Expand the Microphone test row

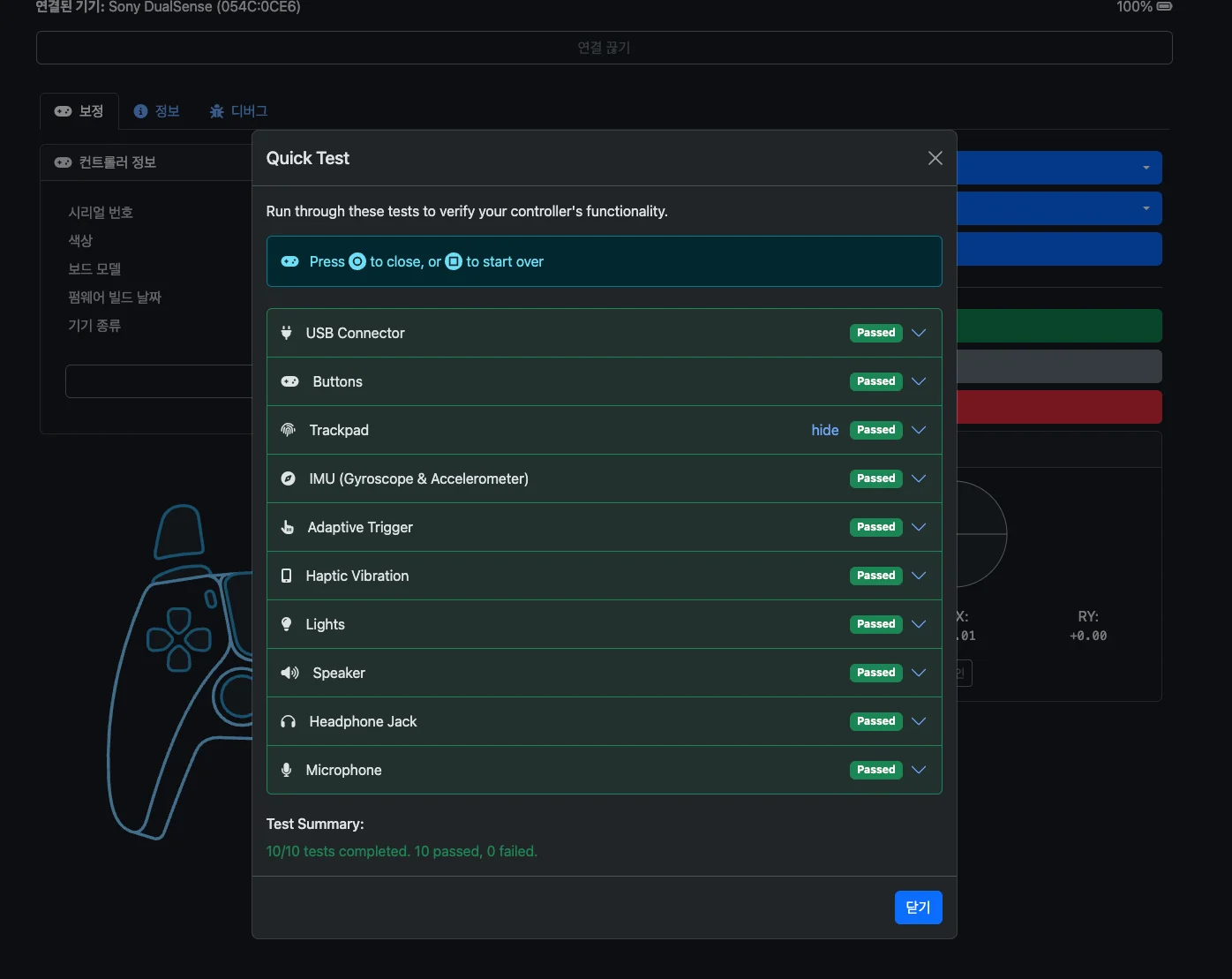pyautogui.click(x=919, y=770)
